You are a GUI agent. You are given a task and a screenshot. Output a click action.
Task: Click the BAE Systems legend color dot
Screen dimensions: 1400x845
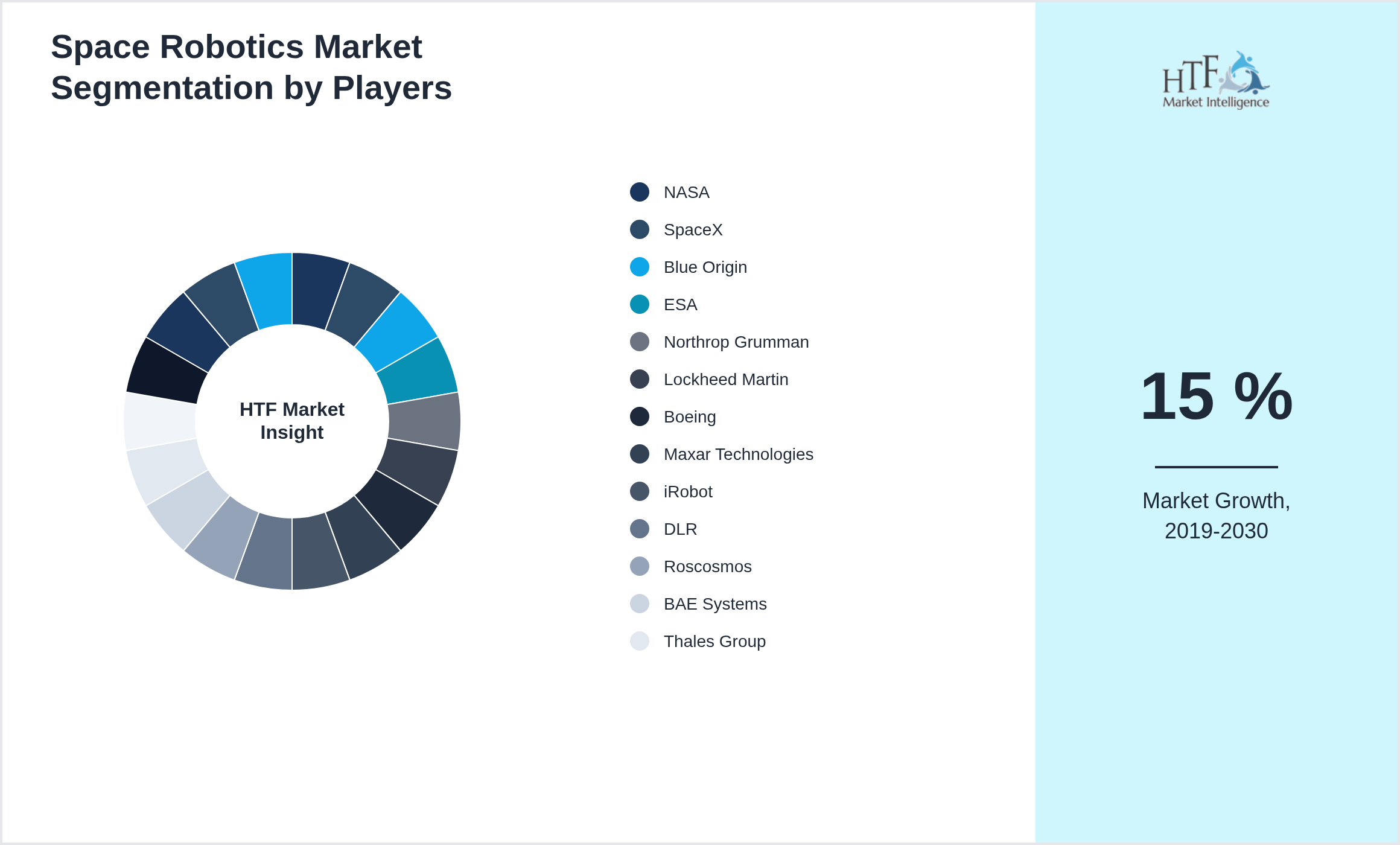tap(640, 604)
